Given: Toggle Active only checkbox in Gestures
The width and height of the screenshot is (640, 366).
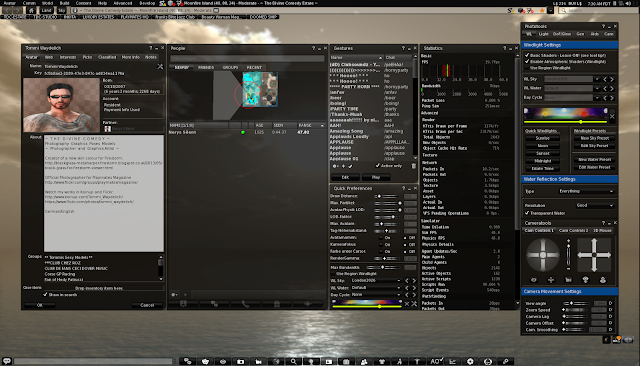Looking at the screenshot, I should 378,165.
